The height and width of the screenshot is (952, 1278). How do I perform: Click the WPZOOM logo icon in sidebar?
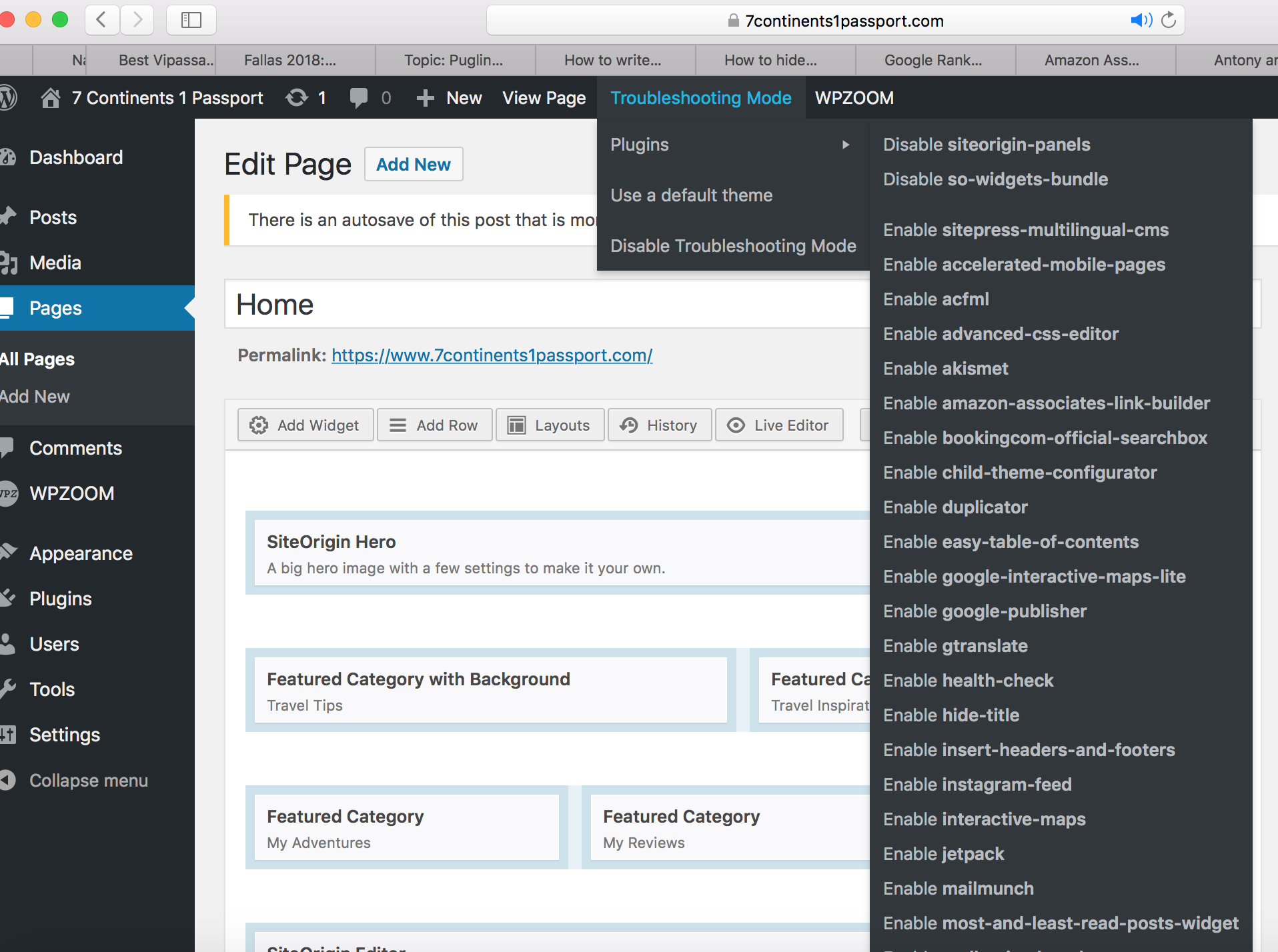[8, 493]
